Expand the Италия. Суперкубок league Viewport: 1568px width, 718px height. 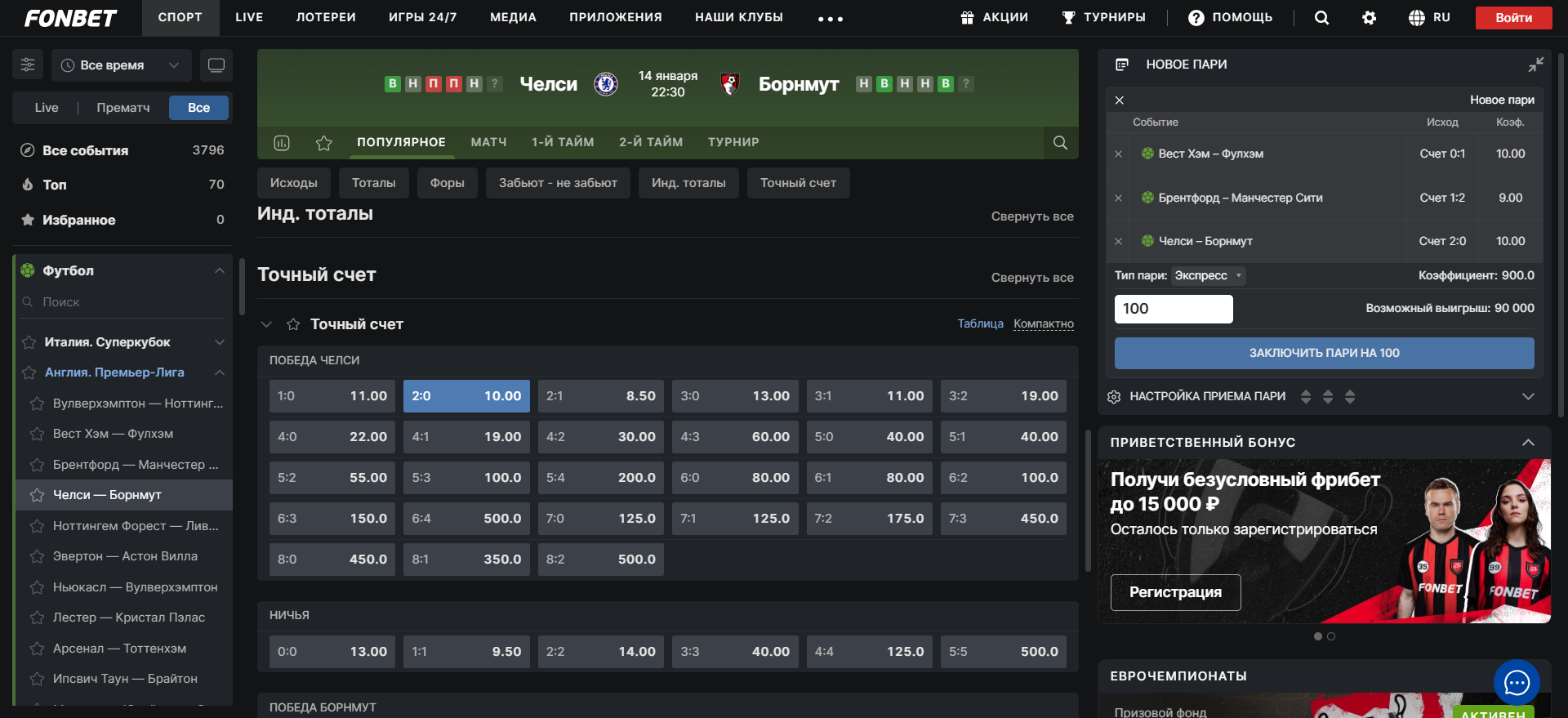[219, 342]
